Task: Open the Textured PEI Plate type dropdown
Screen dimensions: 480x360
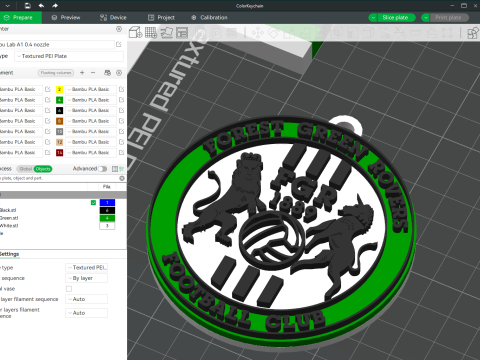Action: pyautogui.click(x=69, y=56)
